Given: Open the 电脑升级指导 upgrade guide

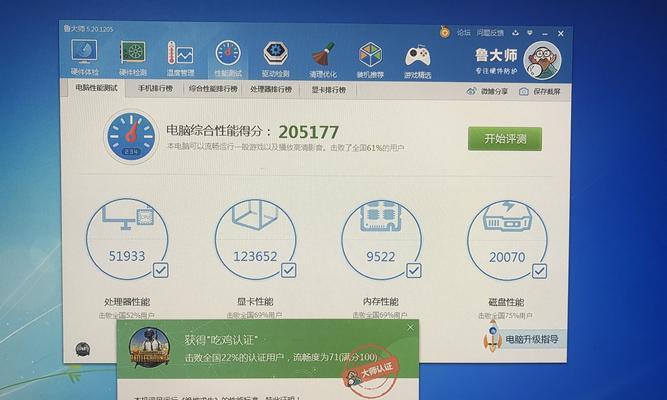Looking at the screenshot, I should click(531, 339).
